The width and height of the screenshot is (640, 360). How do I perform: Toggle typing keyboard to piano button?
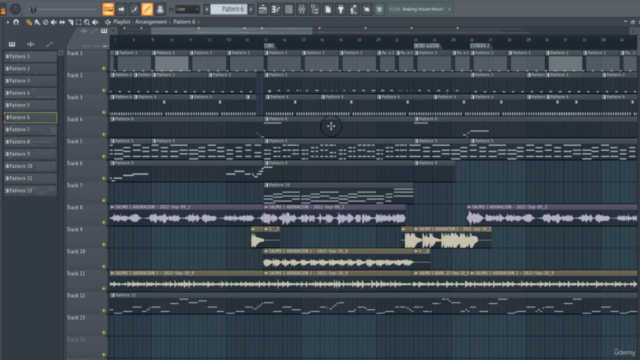108,9
